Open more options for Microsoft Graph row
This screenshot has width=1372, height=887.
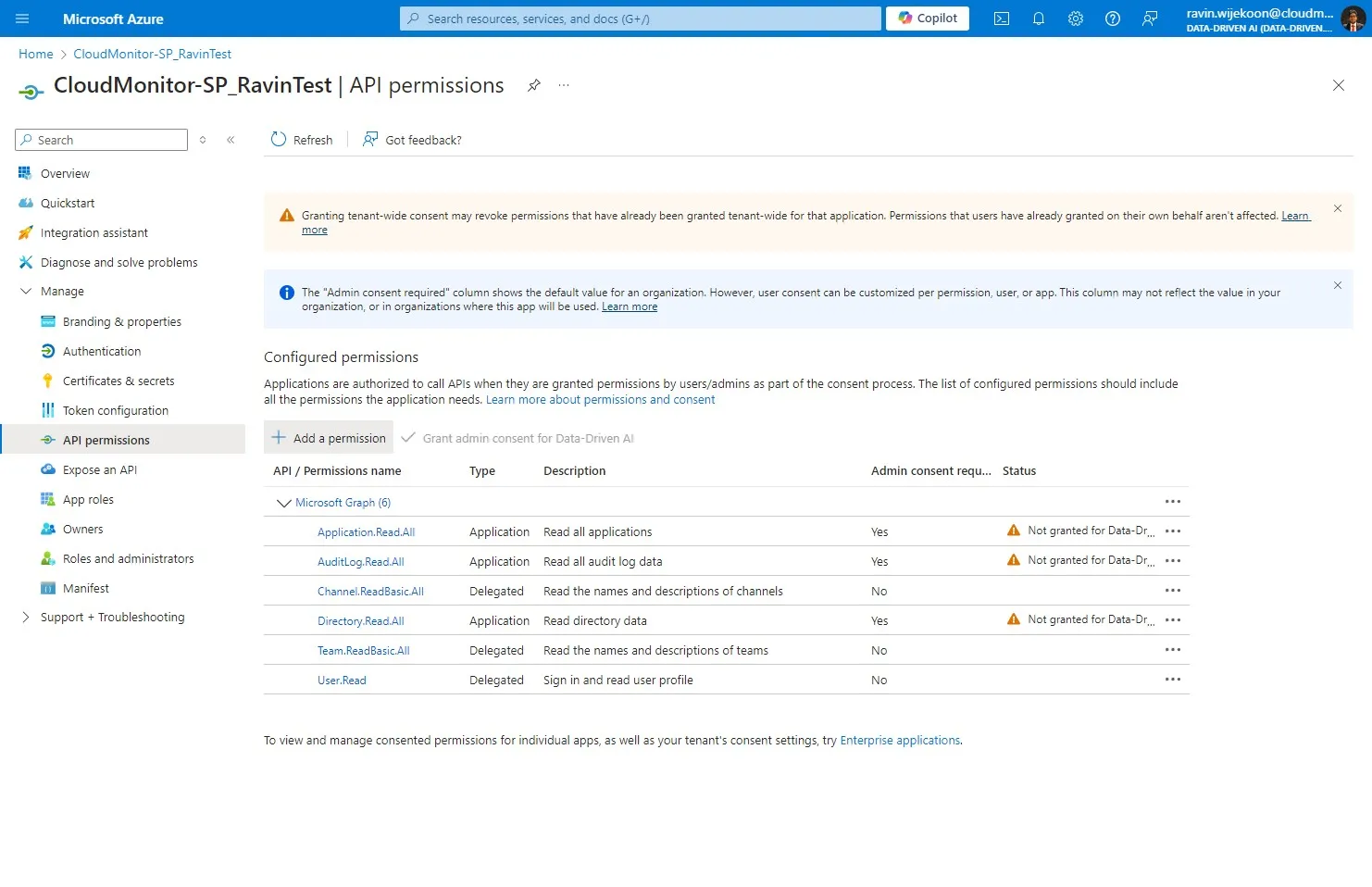tap(1173, 502)
